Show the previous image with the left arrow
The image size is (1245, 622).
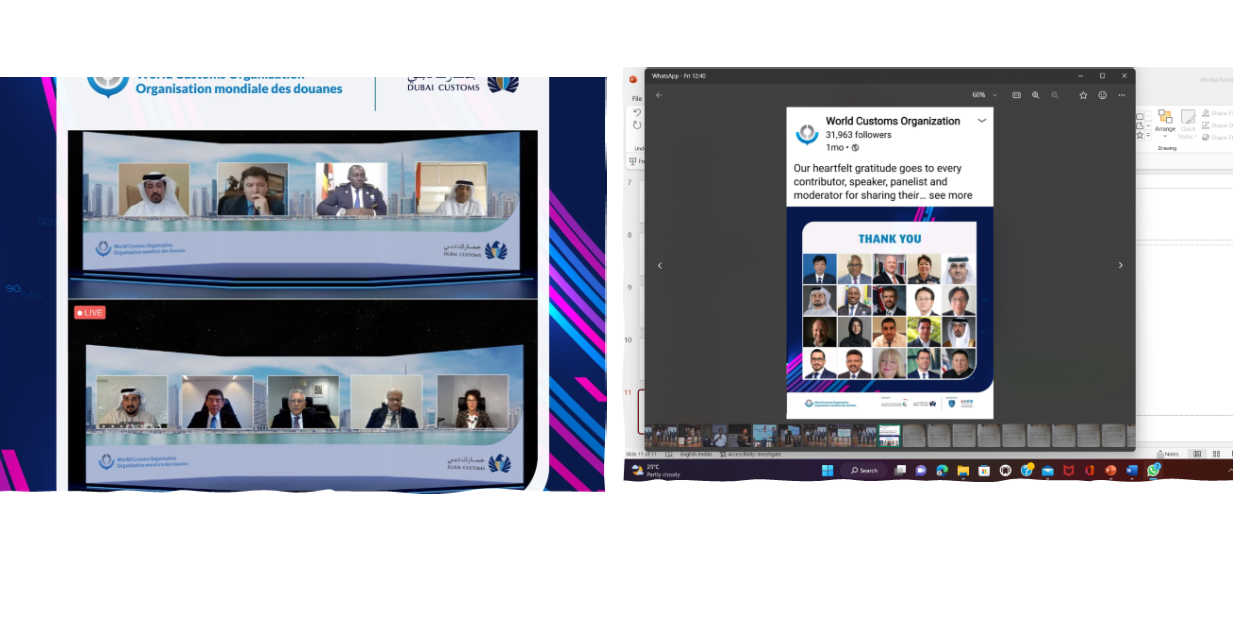pos(659,265)
